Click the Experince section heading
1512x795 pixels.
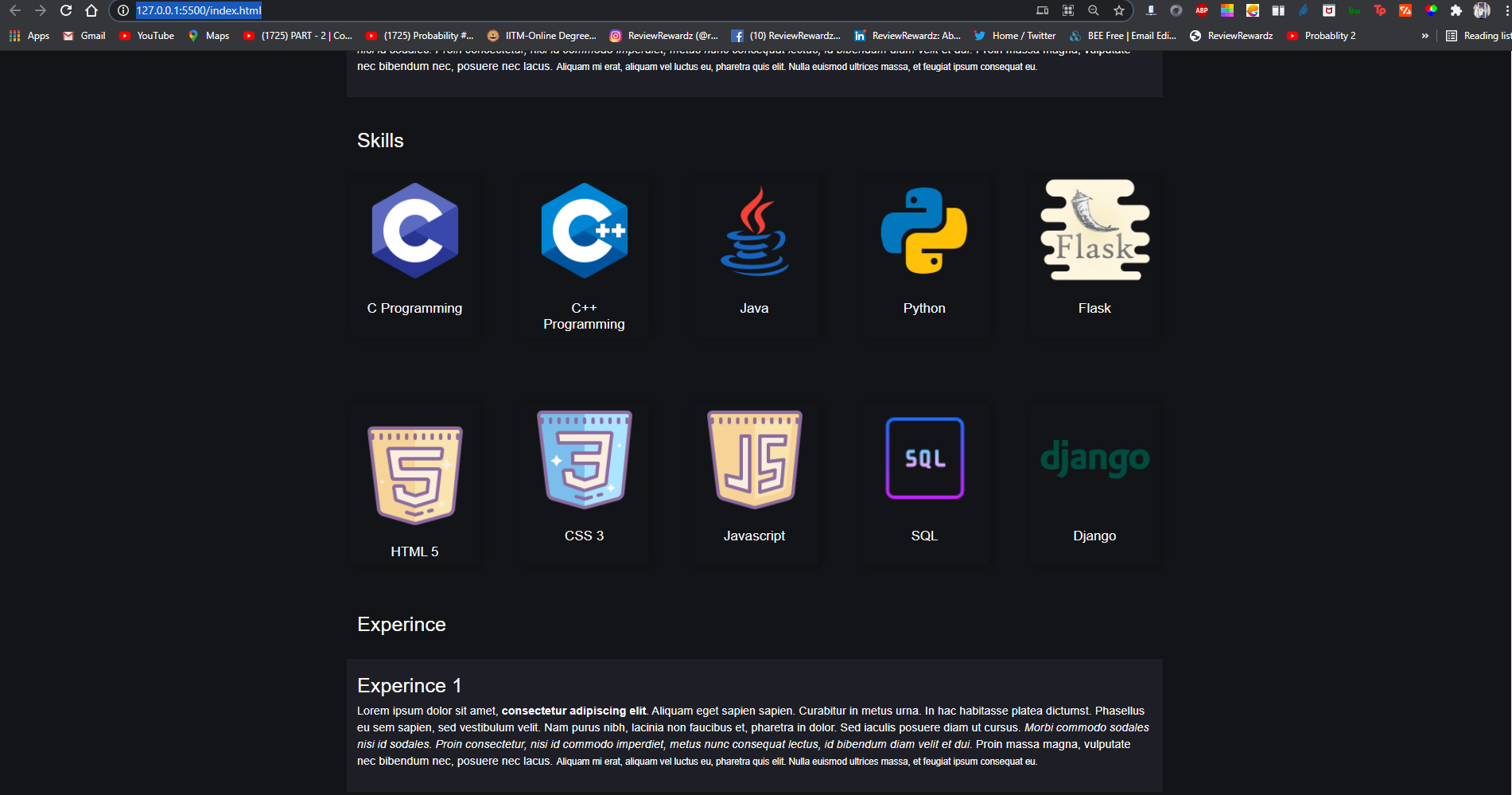point(402,625)
